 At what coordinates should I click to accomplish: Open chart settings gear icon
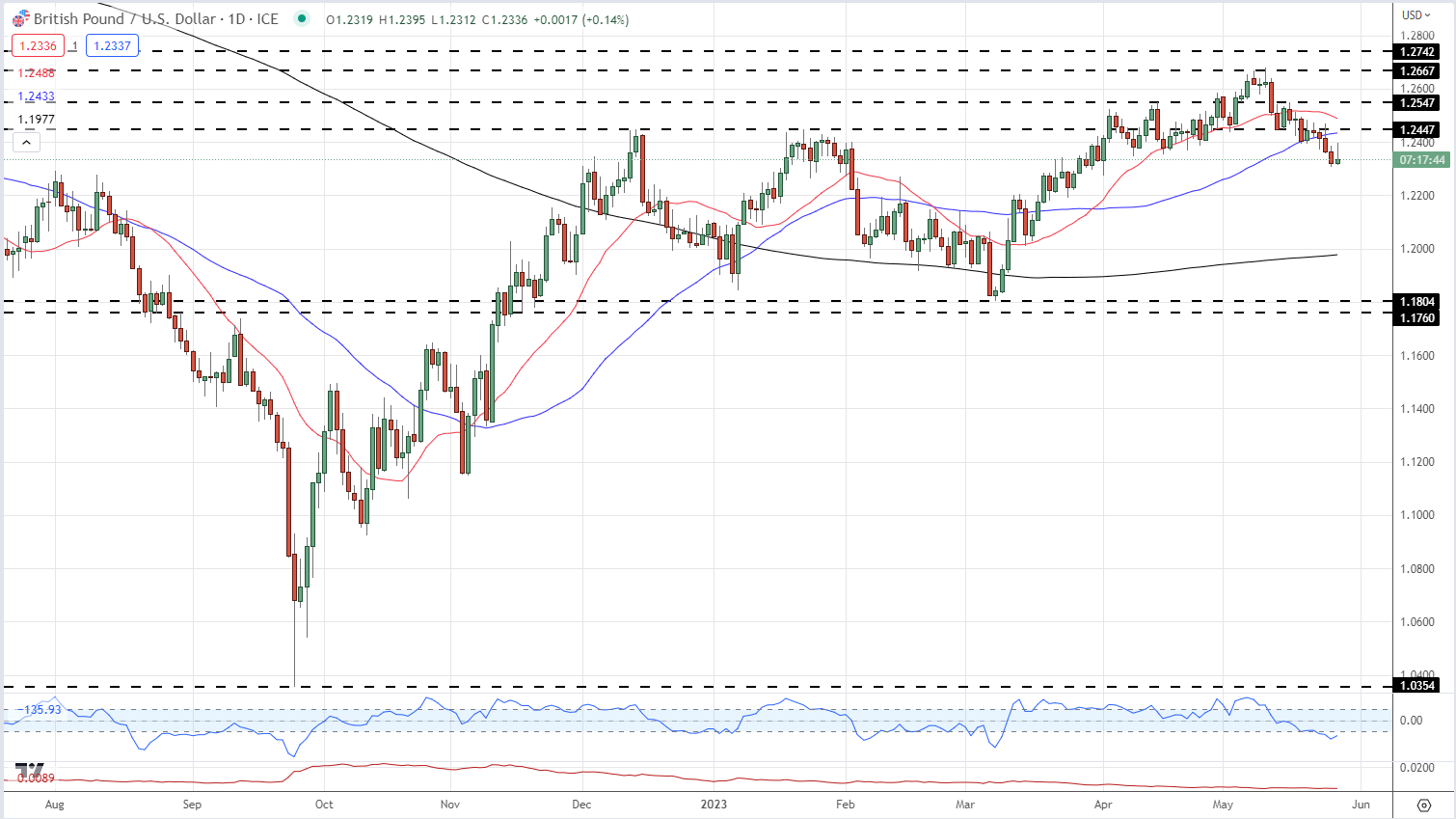click(1424, 805)
